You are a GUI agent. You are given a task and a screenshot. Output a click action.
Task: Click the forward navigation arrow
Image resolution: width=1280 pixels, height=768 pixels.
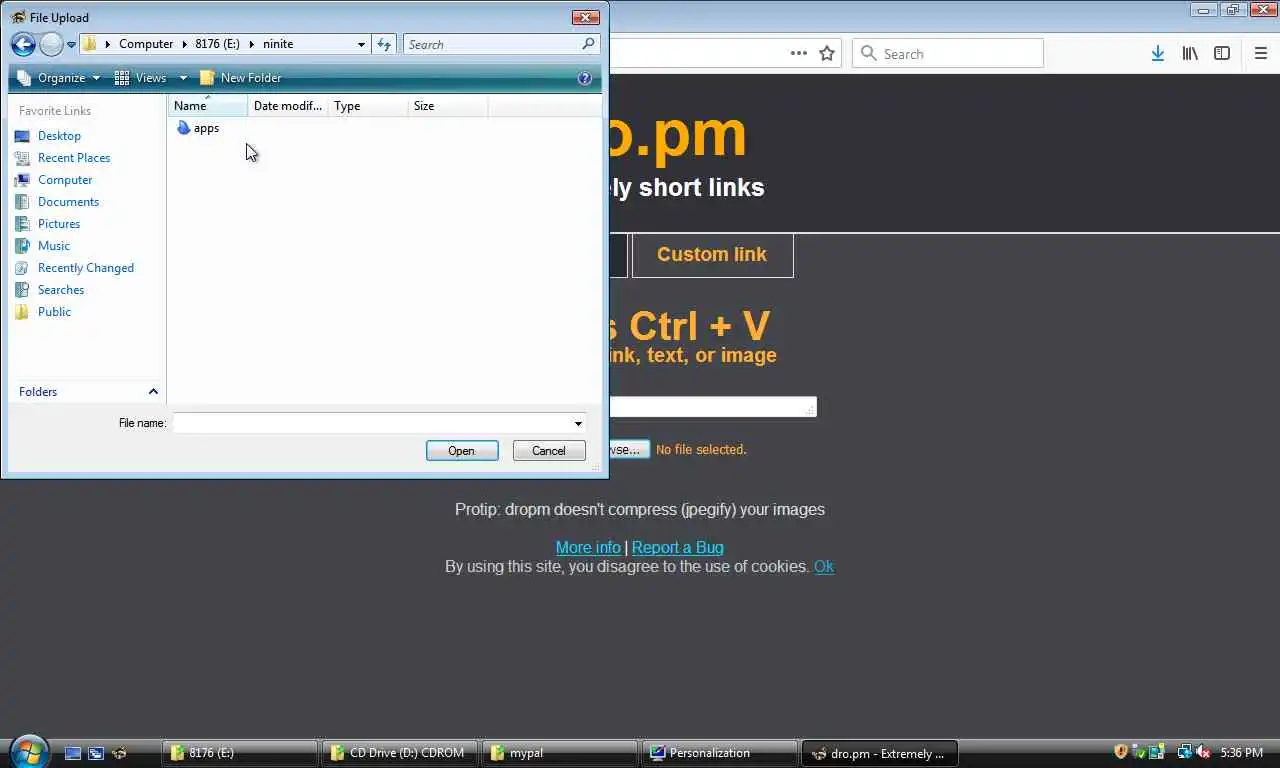(50, 44)
